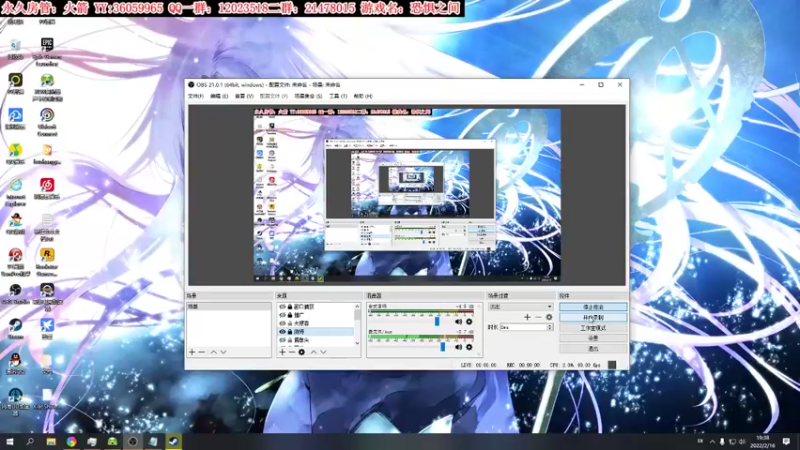Open 麦克风/Aux channel settings gear
Screen dimensions: 800x450
469,347
